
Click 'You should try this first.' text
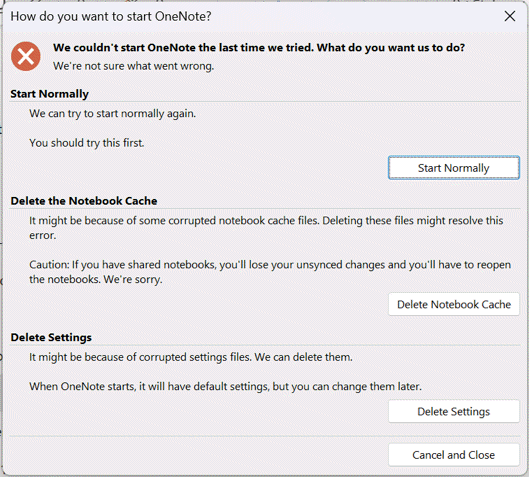(87, 143)
